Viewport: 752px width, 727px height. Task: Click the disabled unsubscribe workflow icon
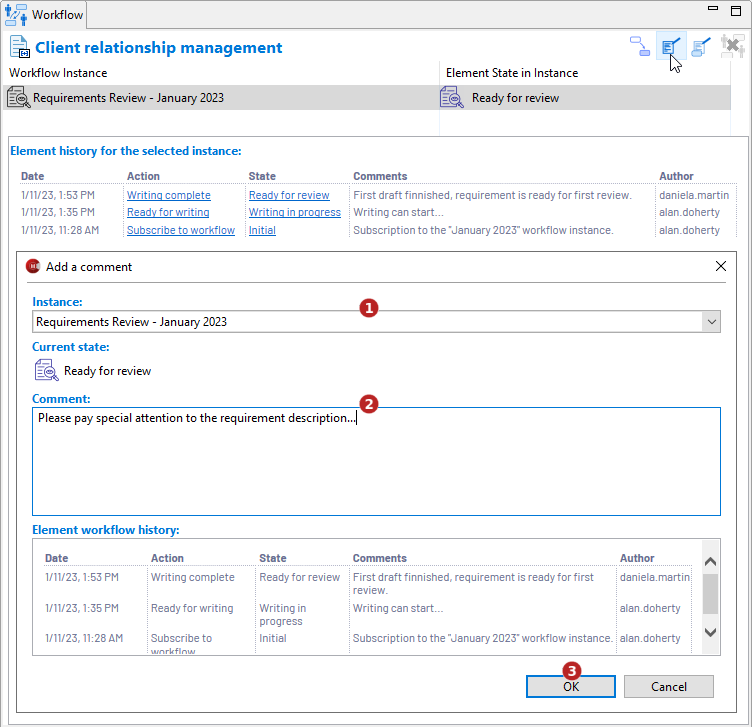point(732,46)
